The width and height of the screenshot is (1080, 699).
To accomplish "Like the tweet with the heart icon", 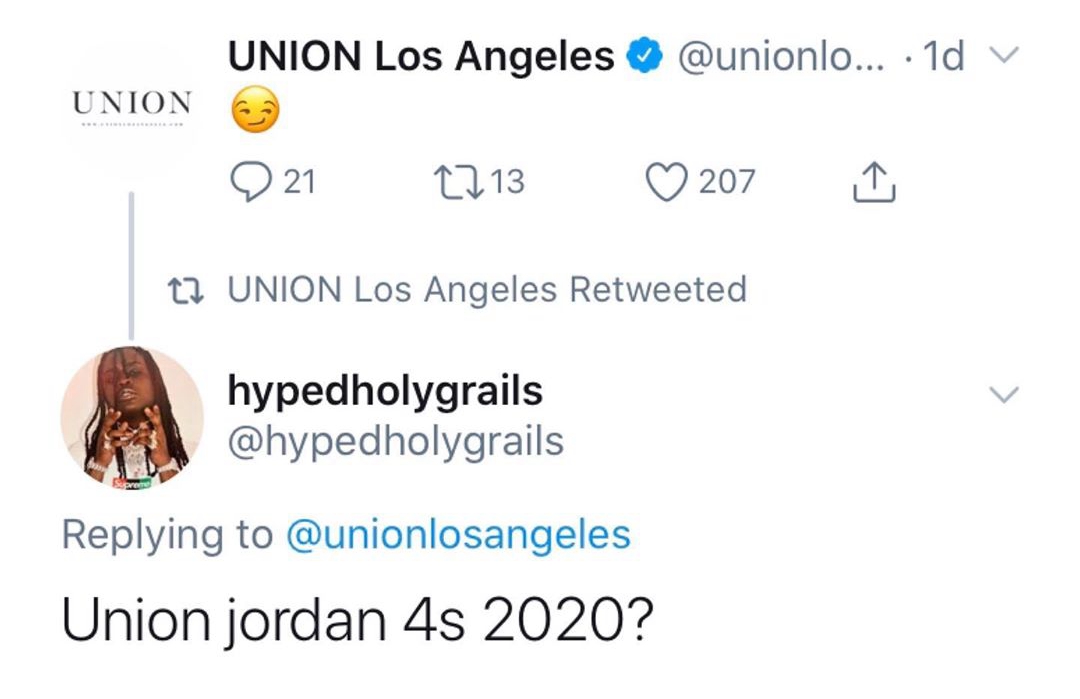I will pos(666,182).
